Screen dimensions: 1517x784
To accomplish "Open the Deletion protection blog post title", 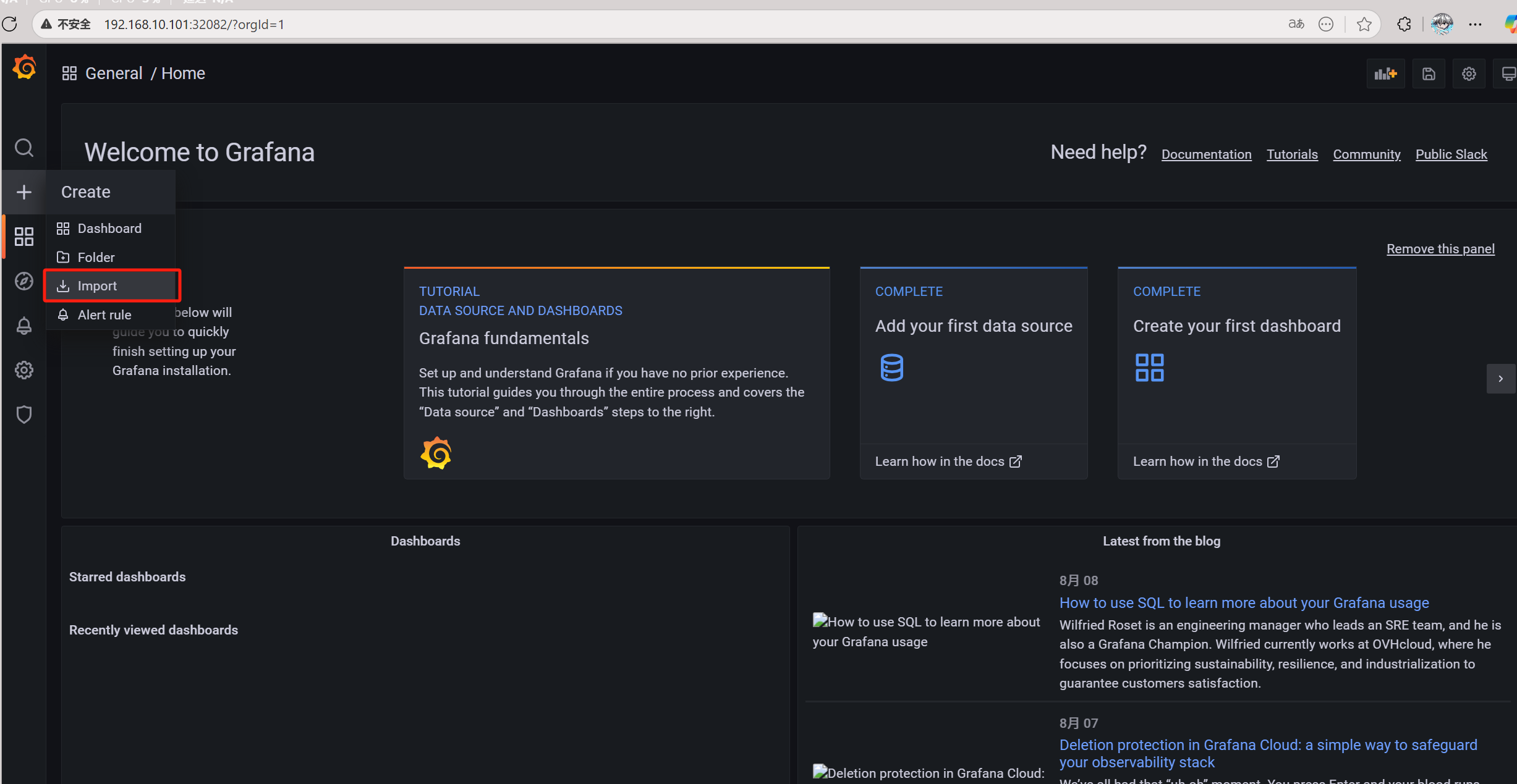I will (x=1268, y=753).
